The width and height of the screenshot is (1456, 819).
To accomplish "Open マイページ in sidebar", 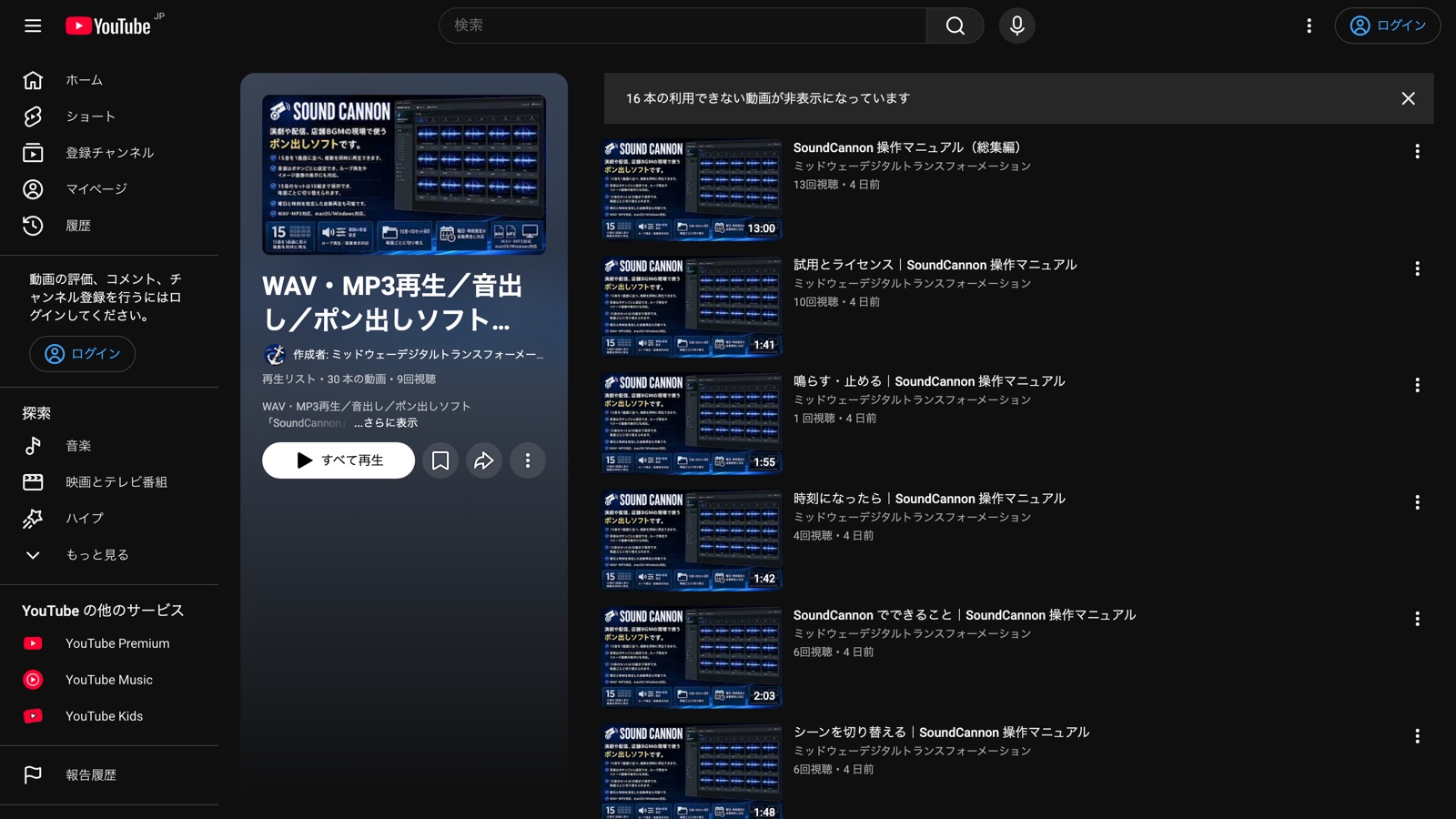I will click(109, 189).
